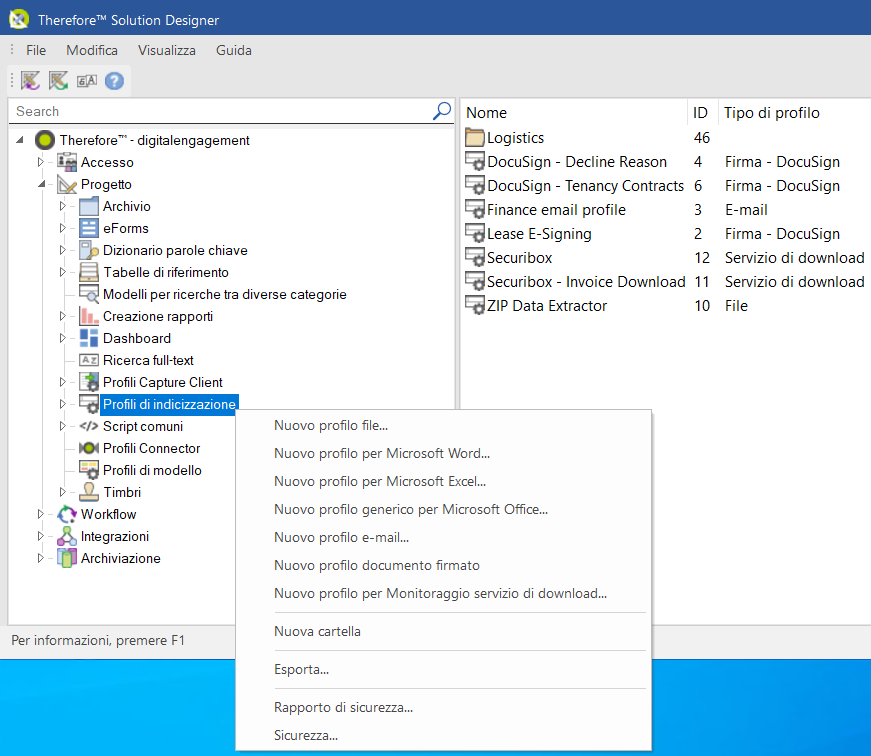Click the Progetto ruler icon
Viewport: 871px width, 756px height.
click(x=67, y=184)
